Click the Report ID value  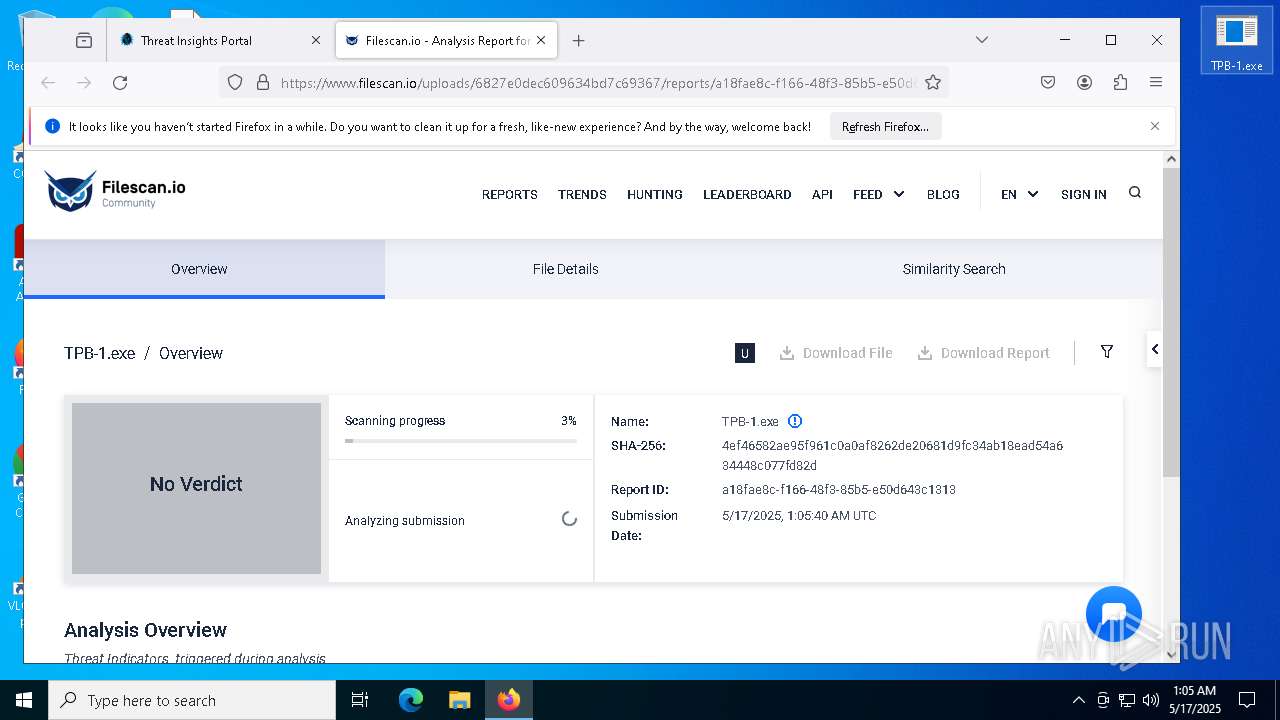(x=839, y=490)
